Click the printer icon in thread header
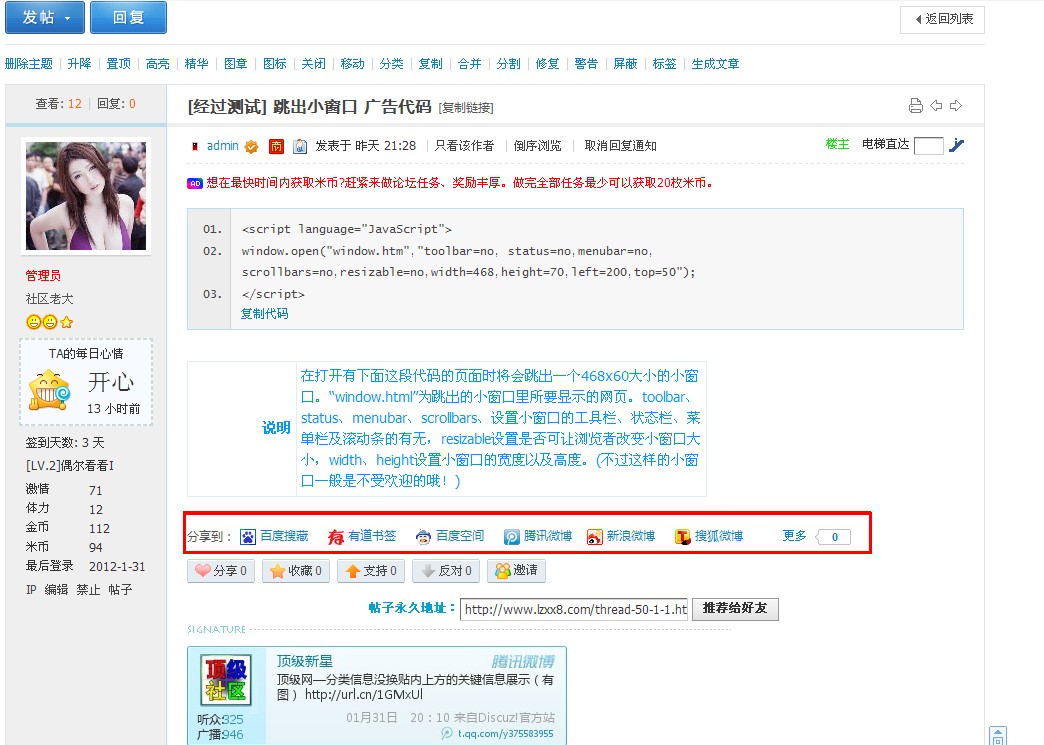Screen dimensions: 1044x745 coord(915,105)
